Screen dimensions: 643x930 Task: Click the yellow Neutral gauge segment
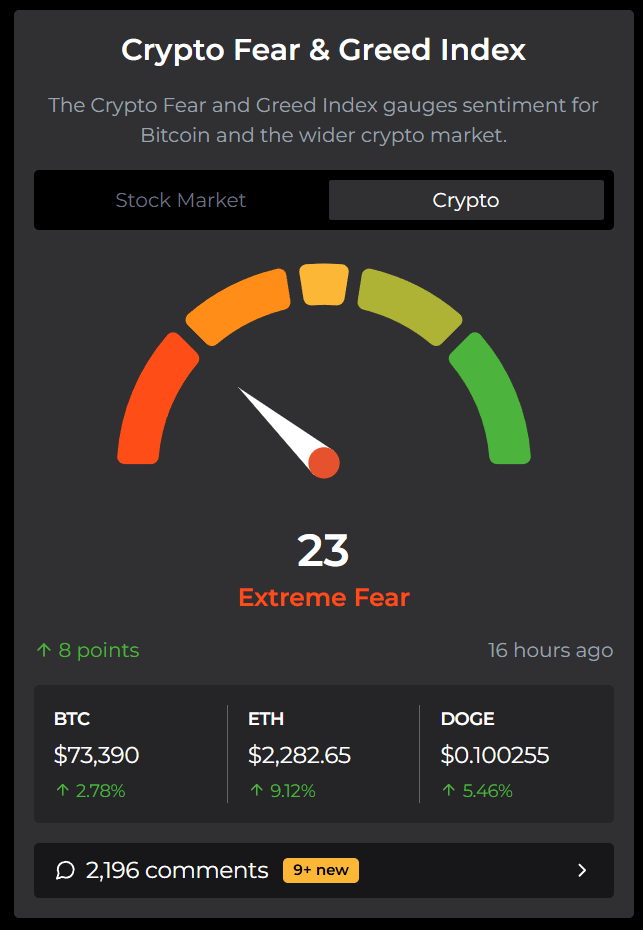tap(324, 284)
